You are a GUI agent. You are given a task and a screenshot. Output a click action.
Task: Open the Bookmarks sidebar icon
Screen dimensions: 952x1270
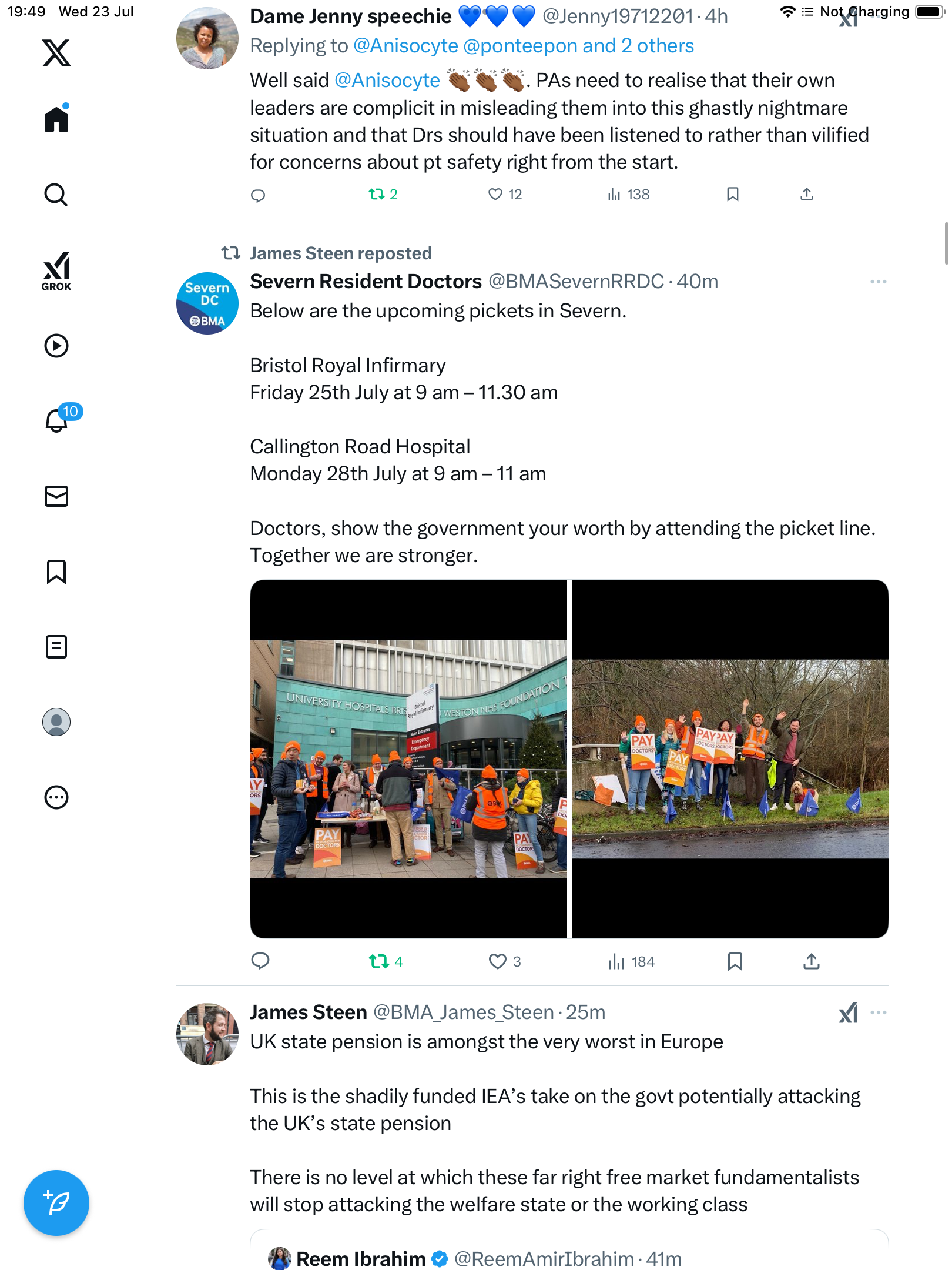[56, 571]
